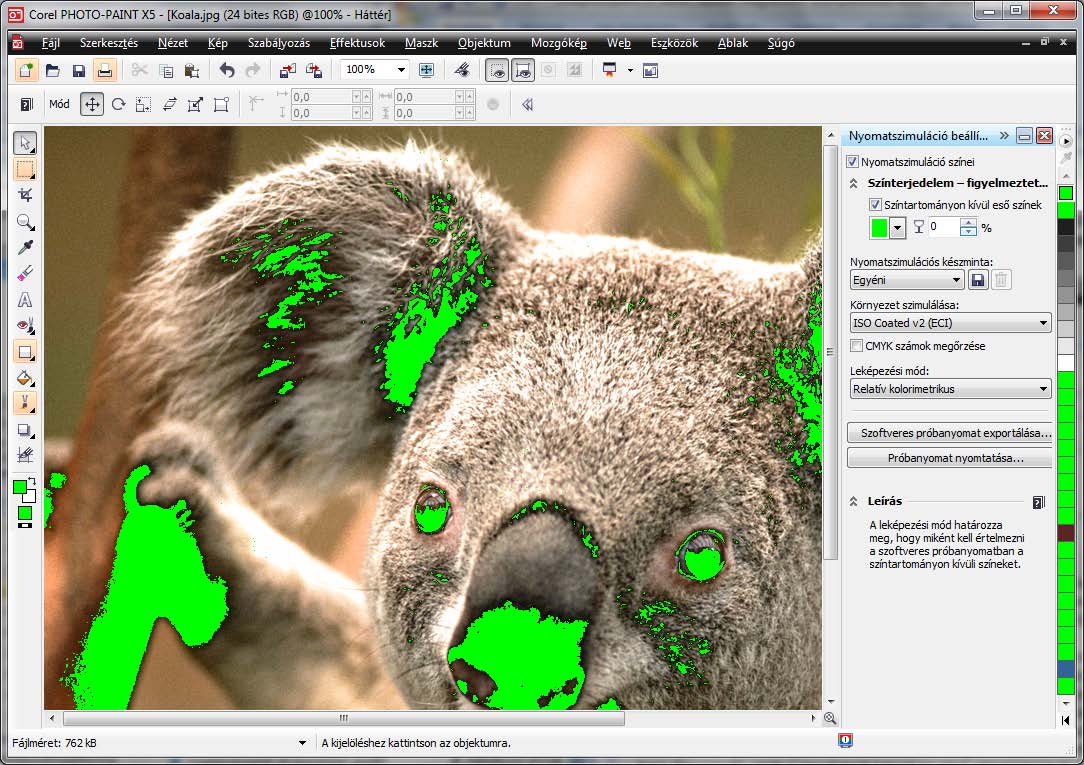Select the Red Eye Removal tool
This screenshot has width=1084, height=765.
[x=25, y=326]
